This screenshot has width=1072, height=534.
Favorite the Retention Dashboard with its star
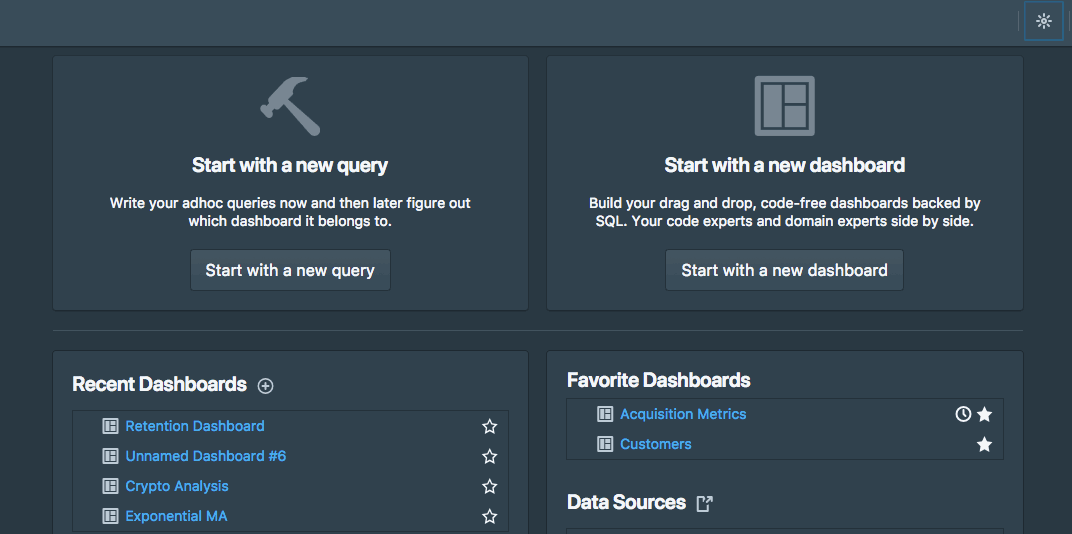click(x=490, y=427)
